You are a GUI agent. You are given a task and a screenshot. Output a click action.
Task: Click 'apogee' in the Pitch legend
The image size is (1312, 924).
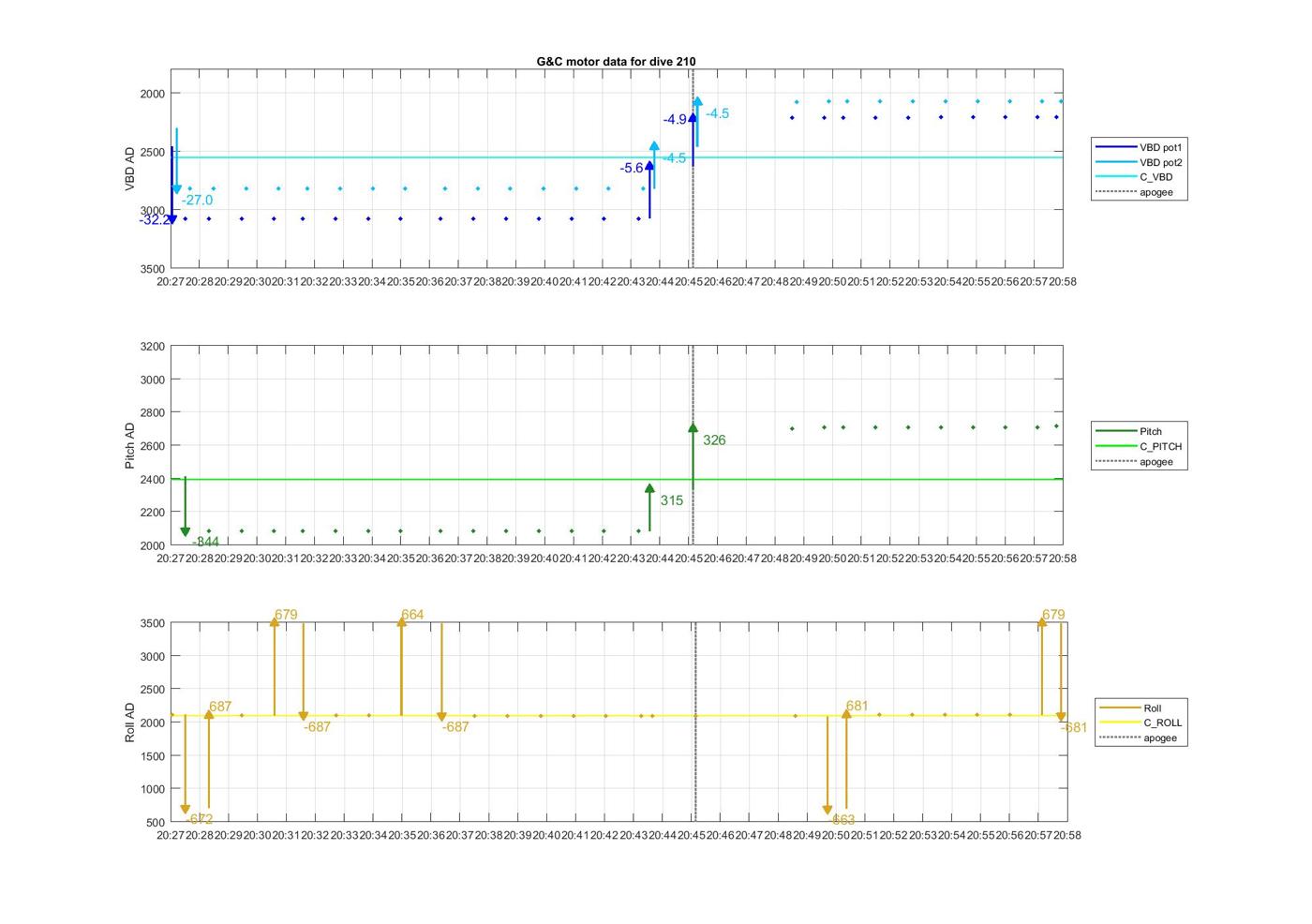(x=1140, y=461)
